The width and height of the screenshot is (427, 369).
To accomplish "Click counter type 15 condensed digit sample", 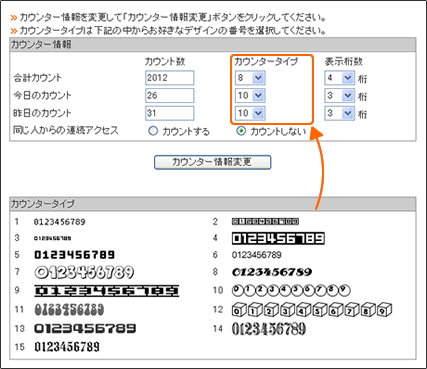I will 67,347.
